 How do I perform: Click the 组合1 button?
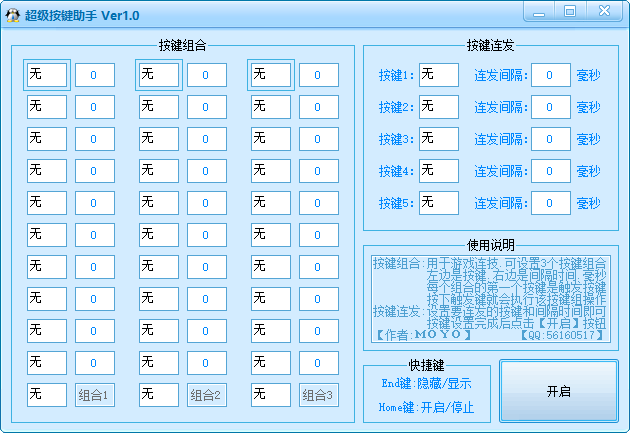95,395
